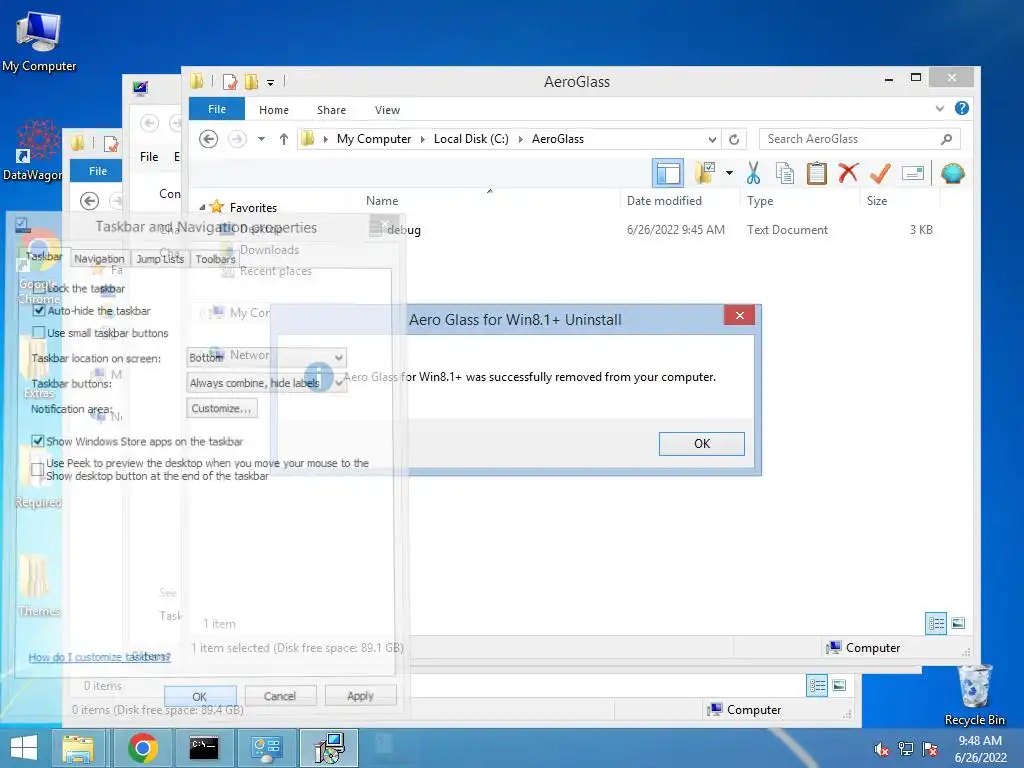This screenshot has width=1024, height=768.
Task: Sort files by Size column header
Action: [x=876, y=200]
